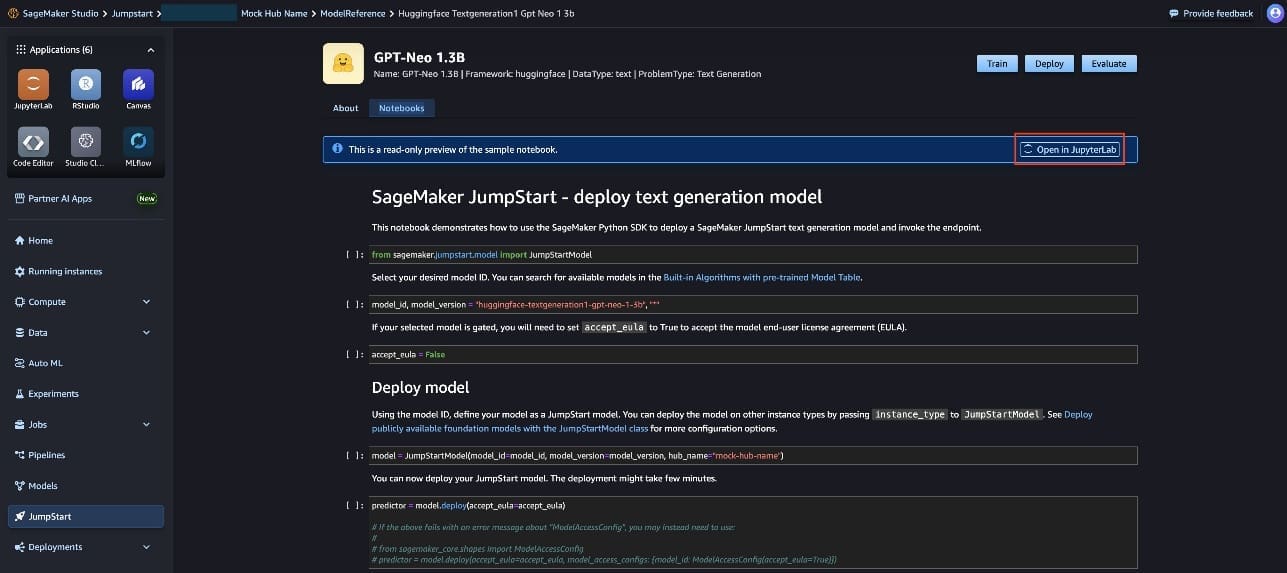Switch to the About tab
The height and width of the screenshot is (573, 1287).
pos(345,108)
